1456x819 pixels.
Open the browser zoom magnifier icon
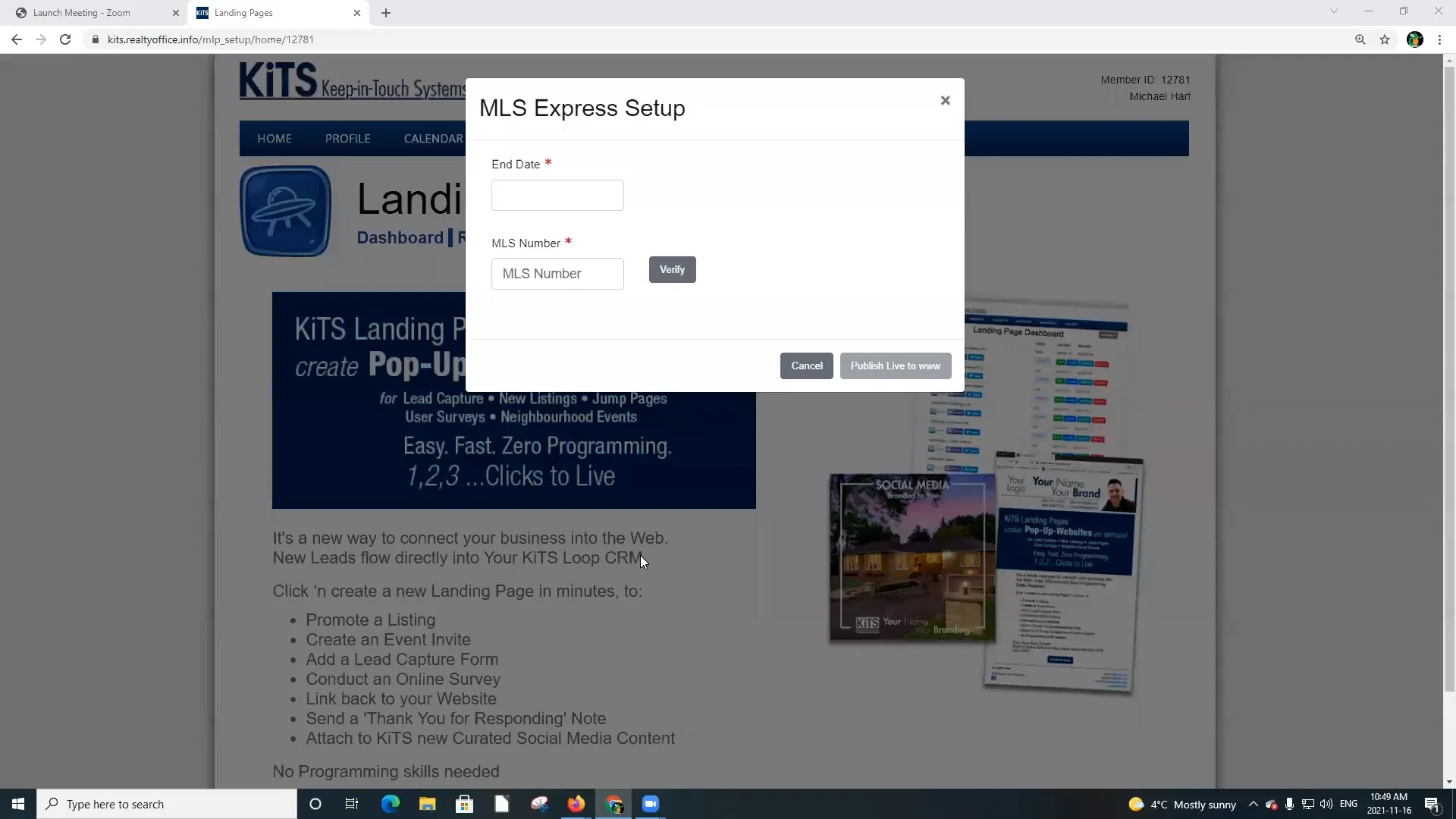tap(1360, 39)
